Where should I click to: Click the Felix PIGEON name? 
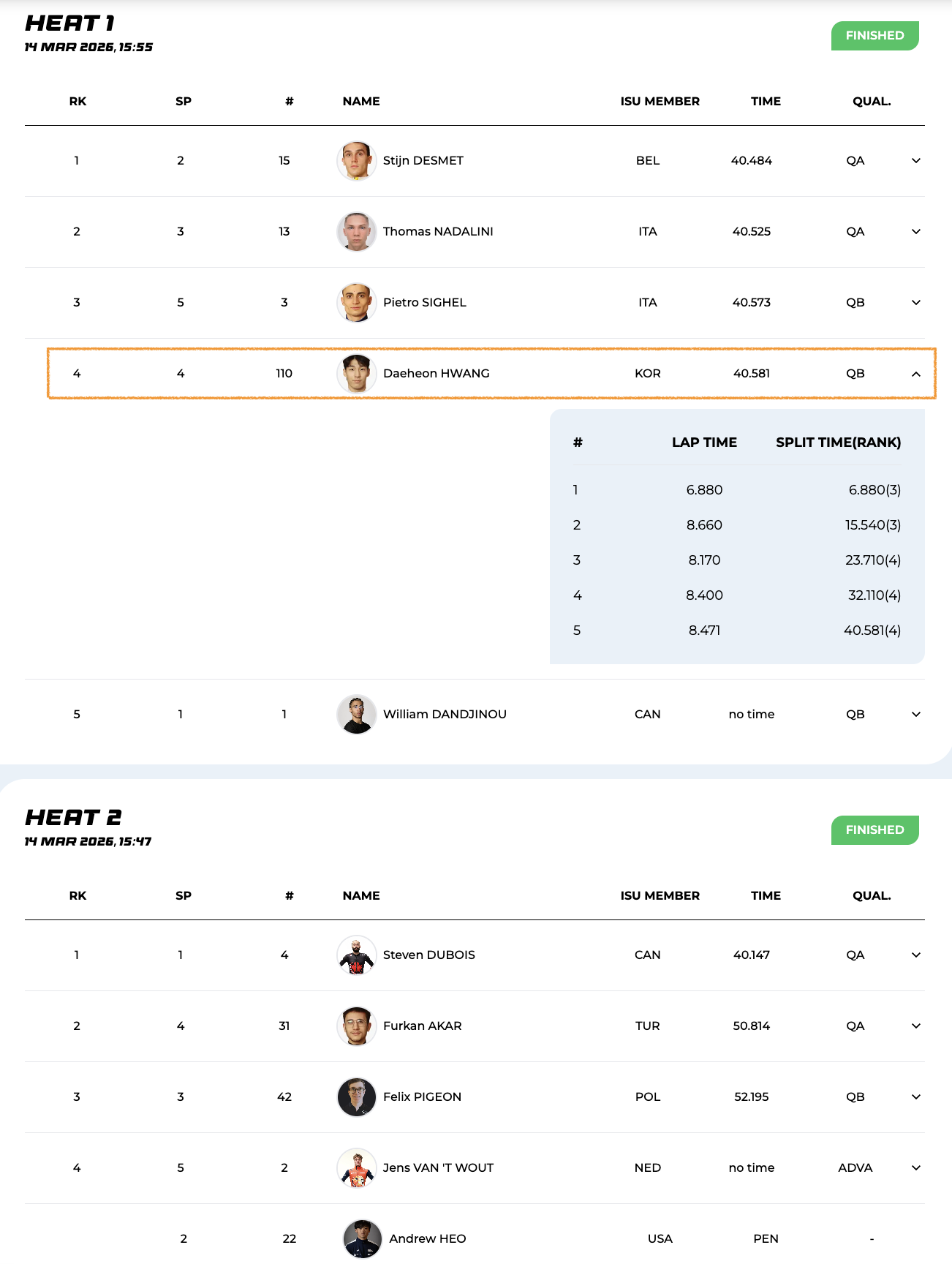click(422, 1097)
